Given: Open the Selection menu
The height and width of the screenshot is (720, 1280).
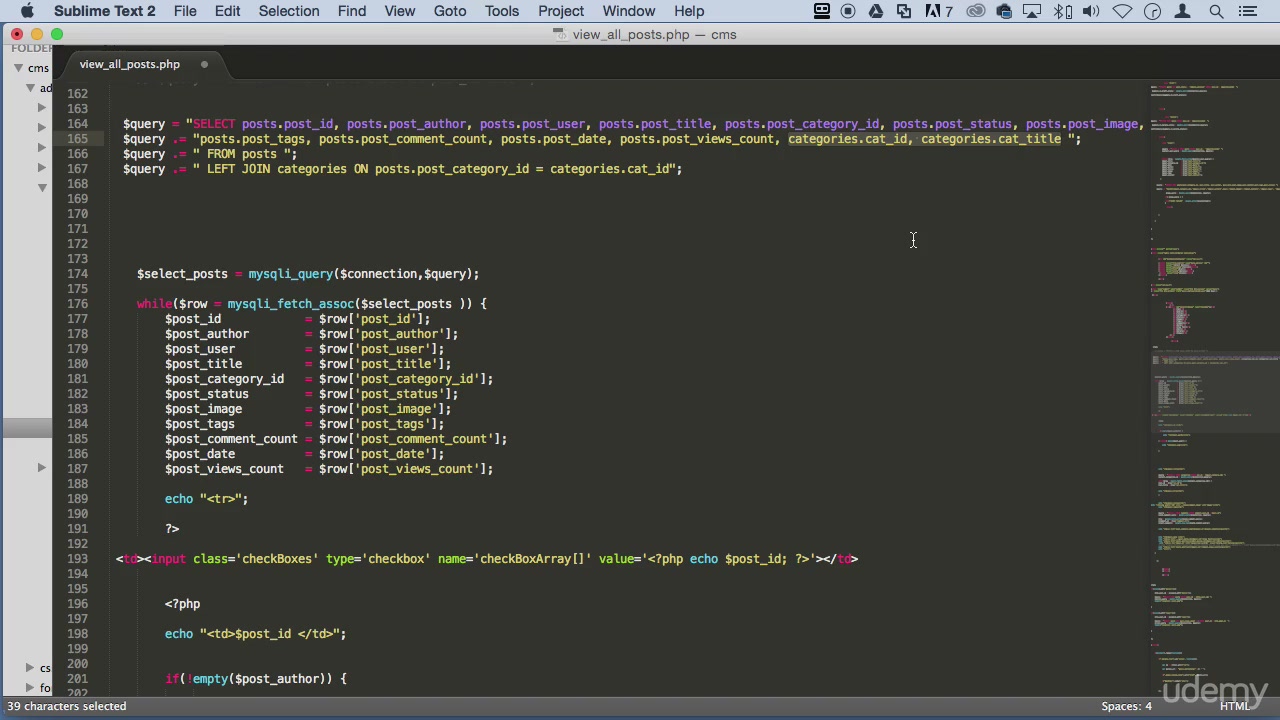Looking at the screenshot, I should [x=289, y=11].
